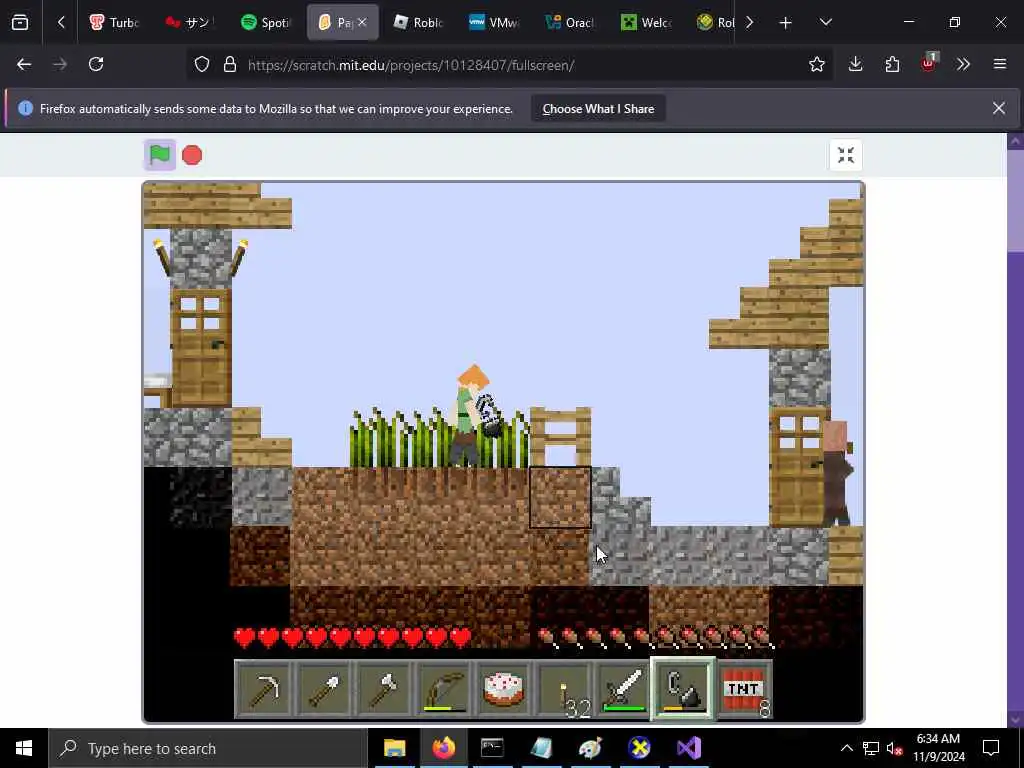
Task: Show hidden system tray icons chevron
Action: (846, 748)
